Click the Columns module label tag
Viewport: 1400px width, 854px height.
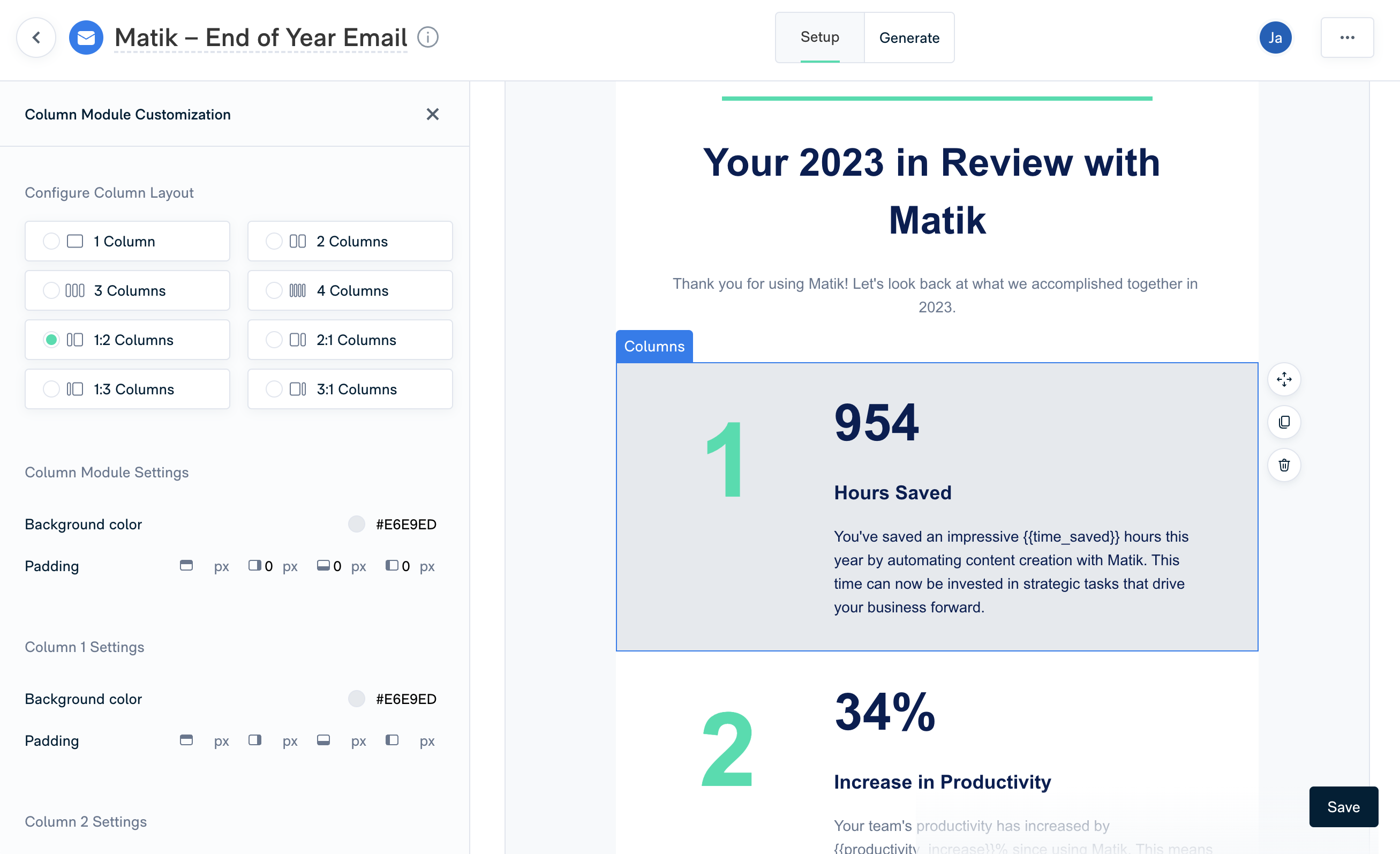[654, 346]
